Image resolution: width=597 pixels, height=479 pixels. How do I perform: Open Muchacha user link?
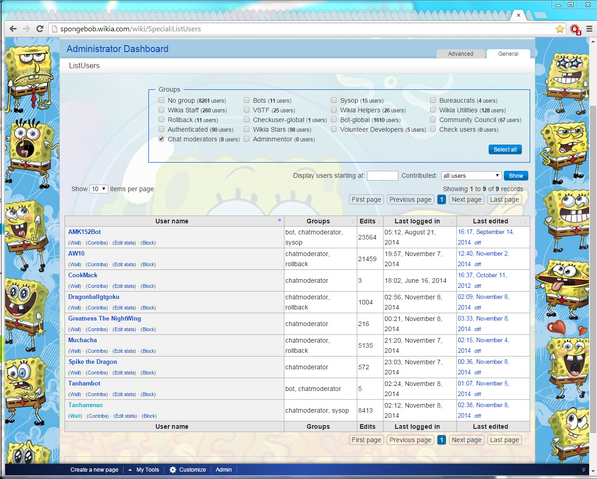83,340
